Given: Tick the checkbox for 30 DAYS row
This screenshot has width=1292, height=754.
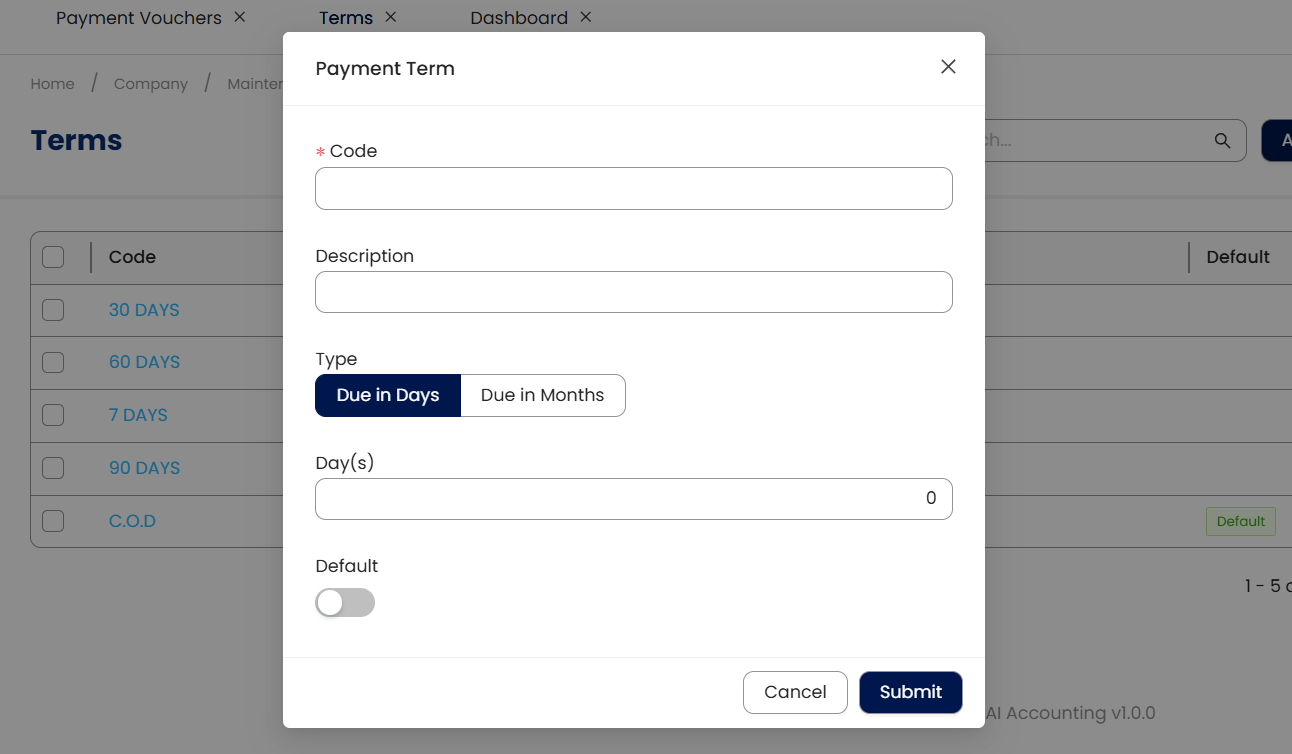Looking at the screenshot, I should tap(53, 310).
